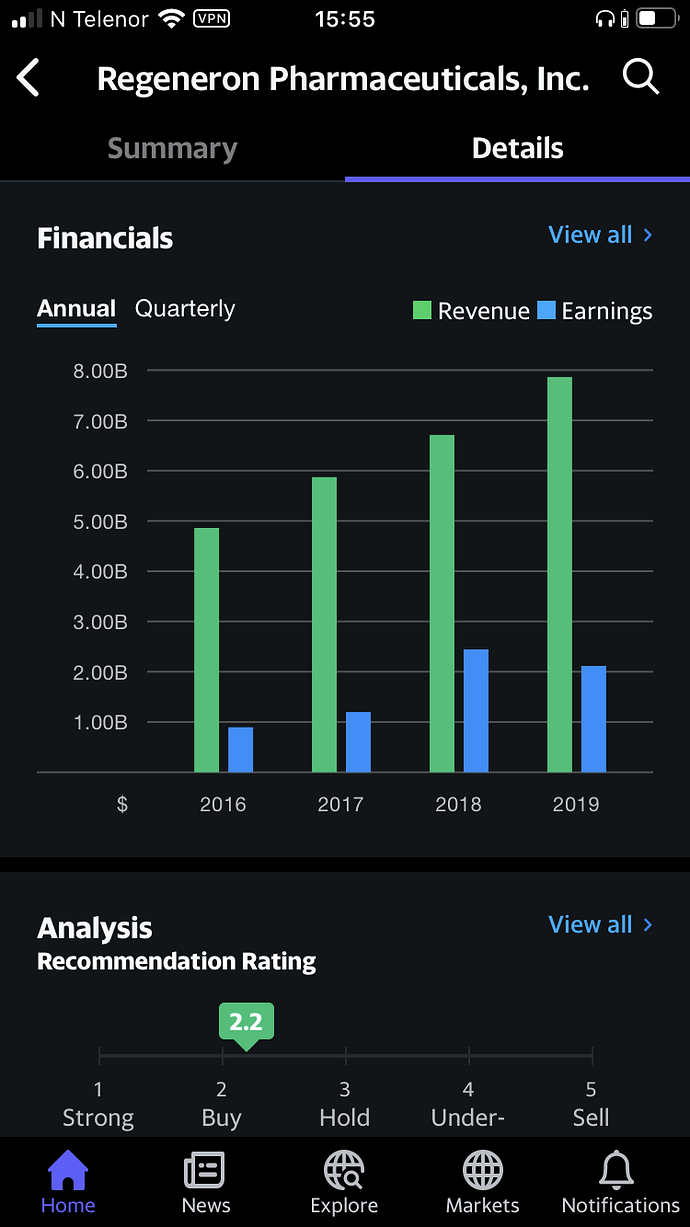Tap the 2017 year label
This screenshot has width=690, height=1227.
click(x=341, y=804)
